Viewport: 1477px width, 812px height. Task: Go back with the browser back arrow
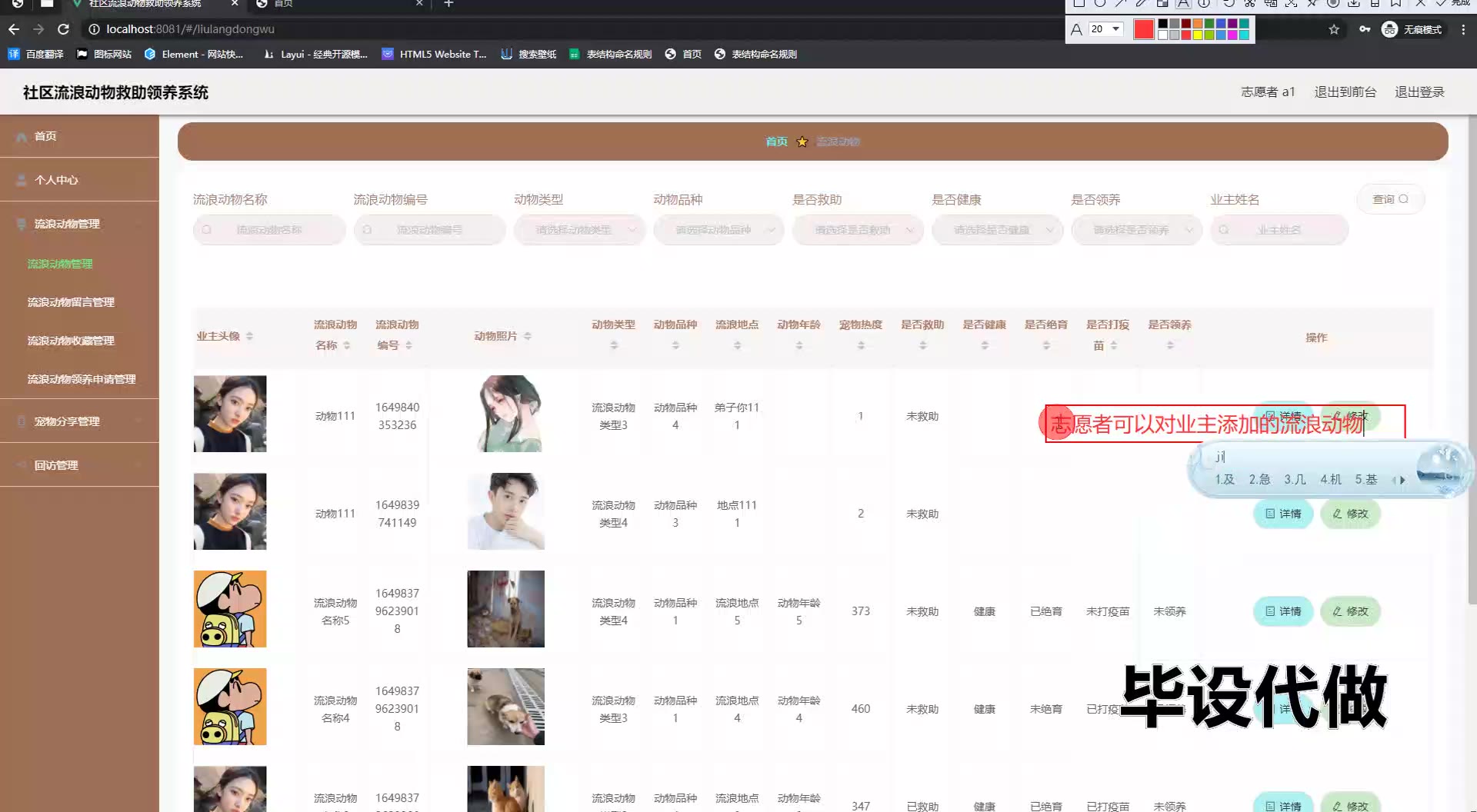(x=14, y=29)
